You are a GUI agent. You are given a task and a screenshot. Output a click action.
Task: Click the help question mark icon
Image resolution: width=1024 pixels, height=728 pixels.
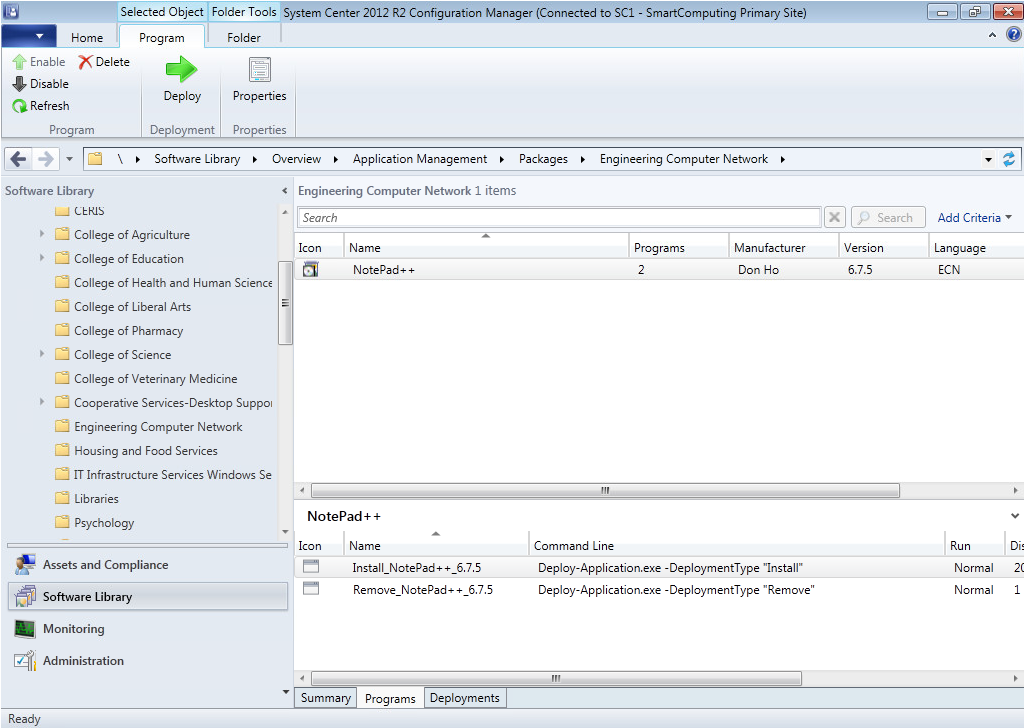[1012, 35]
